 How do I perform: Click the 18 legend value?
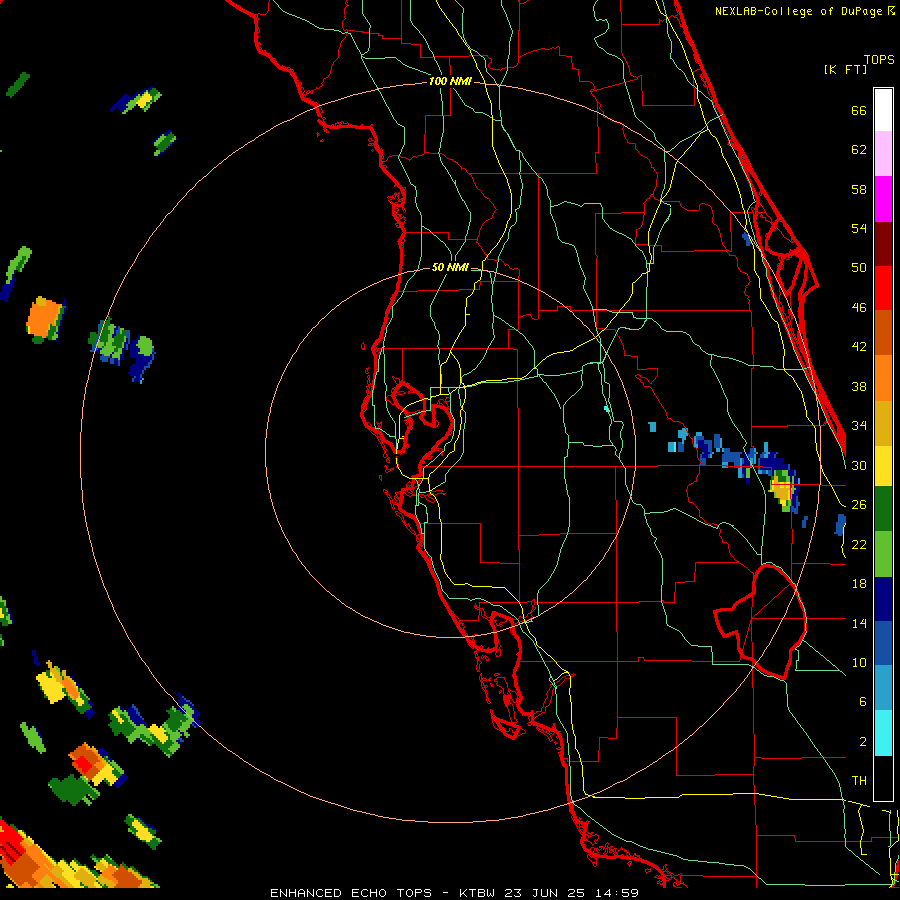[x=859, y=584]
